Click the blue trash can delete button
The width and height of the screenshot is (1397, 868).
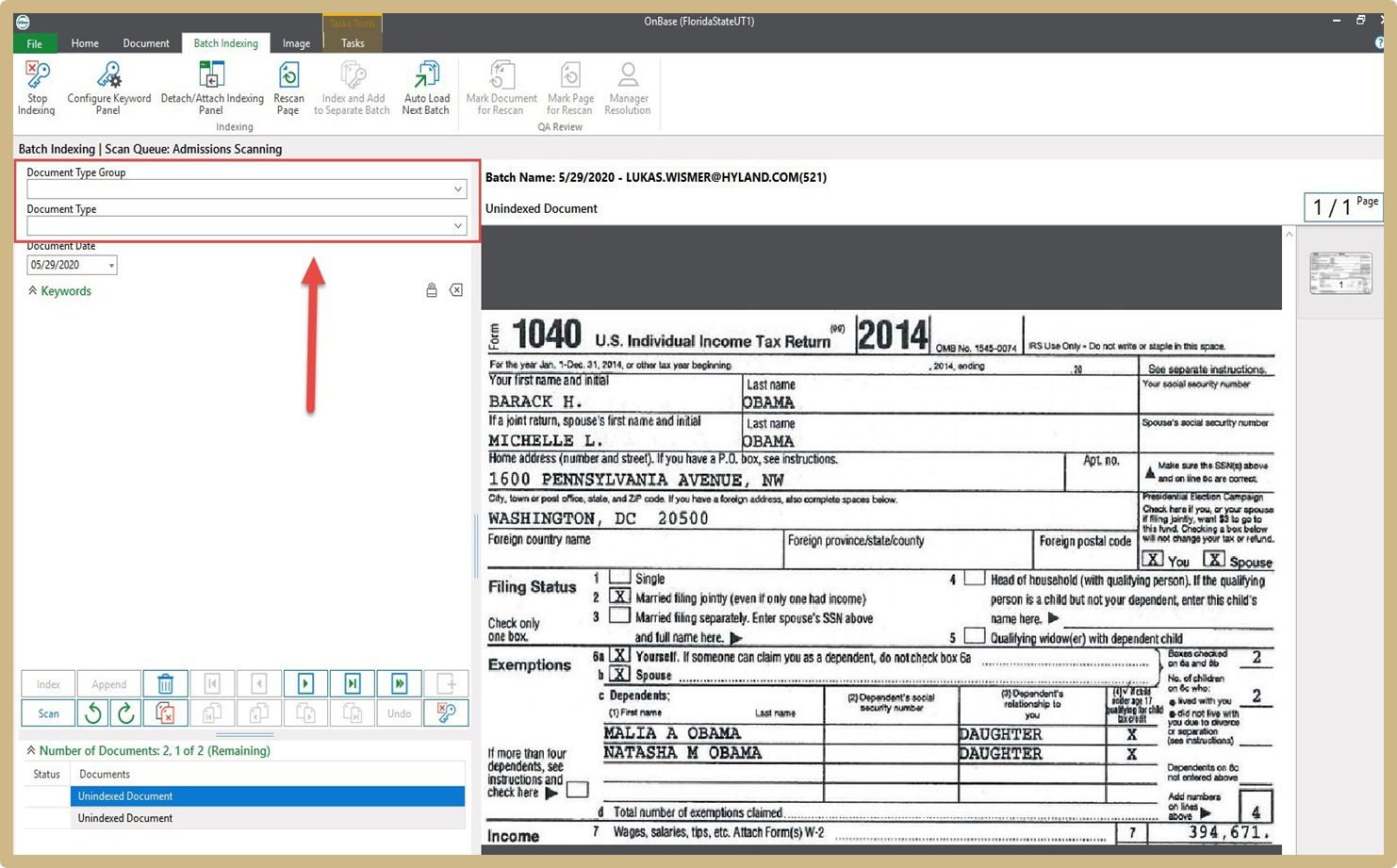165,684
